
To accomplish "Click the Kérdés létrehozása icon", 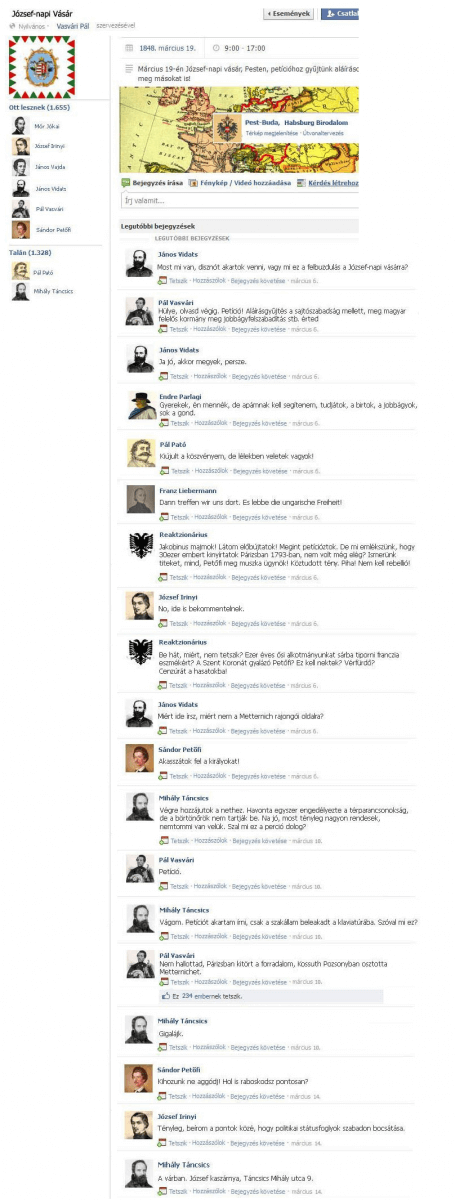I will pos(301,183).
